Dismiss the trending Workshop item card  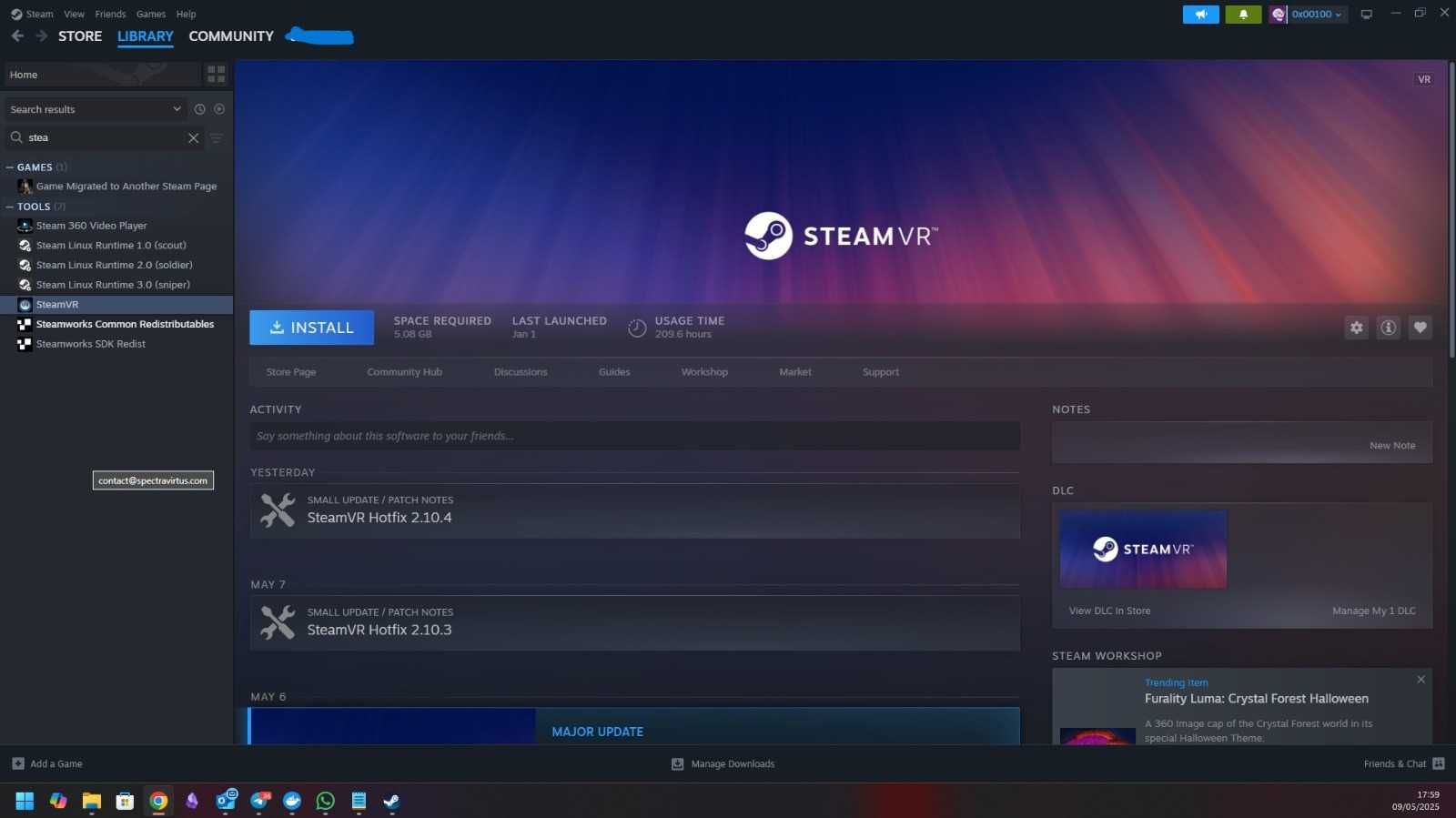[x=1421, y=680]
